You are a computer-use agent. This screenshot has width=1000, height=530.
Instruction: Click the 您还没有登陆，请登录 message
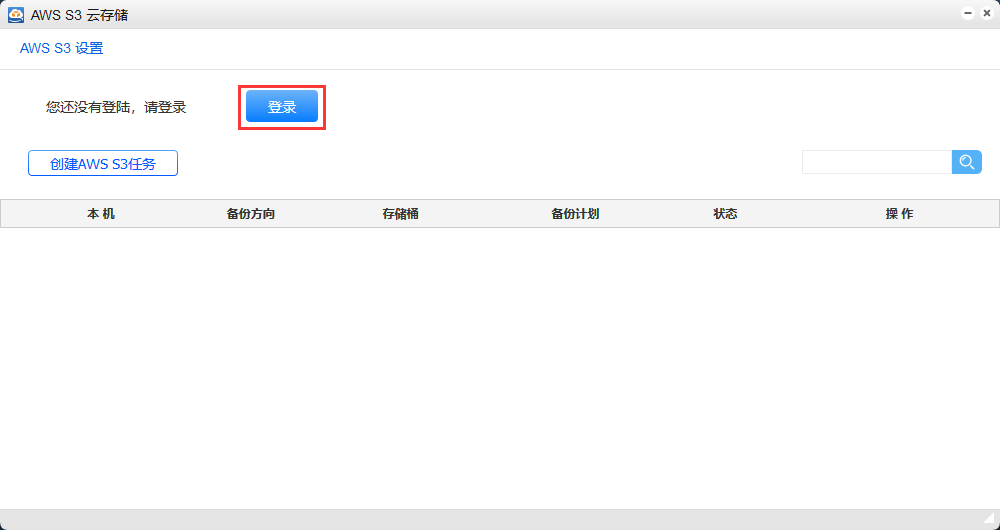pos(116,107)
